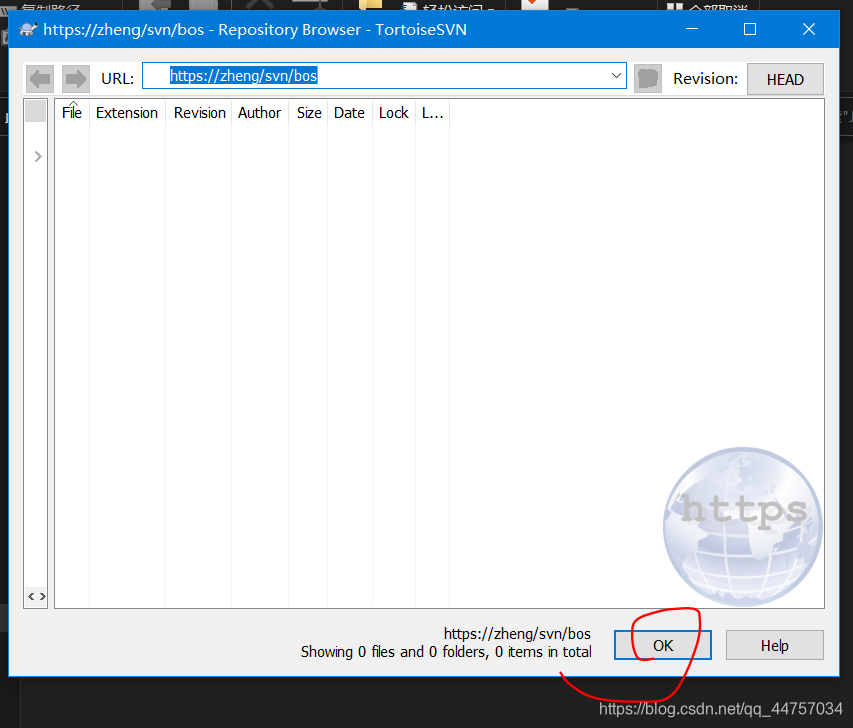The height and width of the screenshot is (728, 853).
Task: Click the 'Showing 0 files' summary text
Action: pyautogui.click(x=446, y=652)
